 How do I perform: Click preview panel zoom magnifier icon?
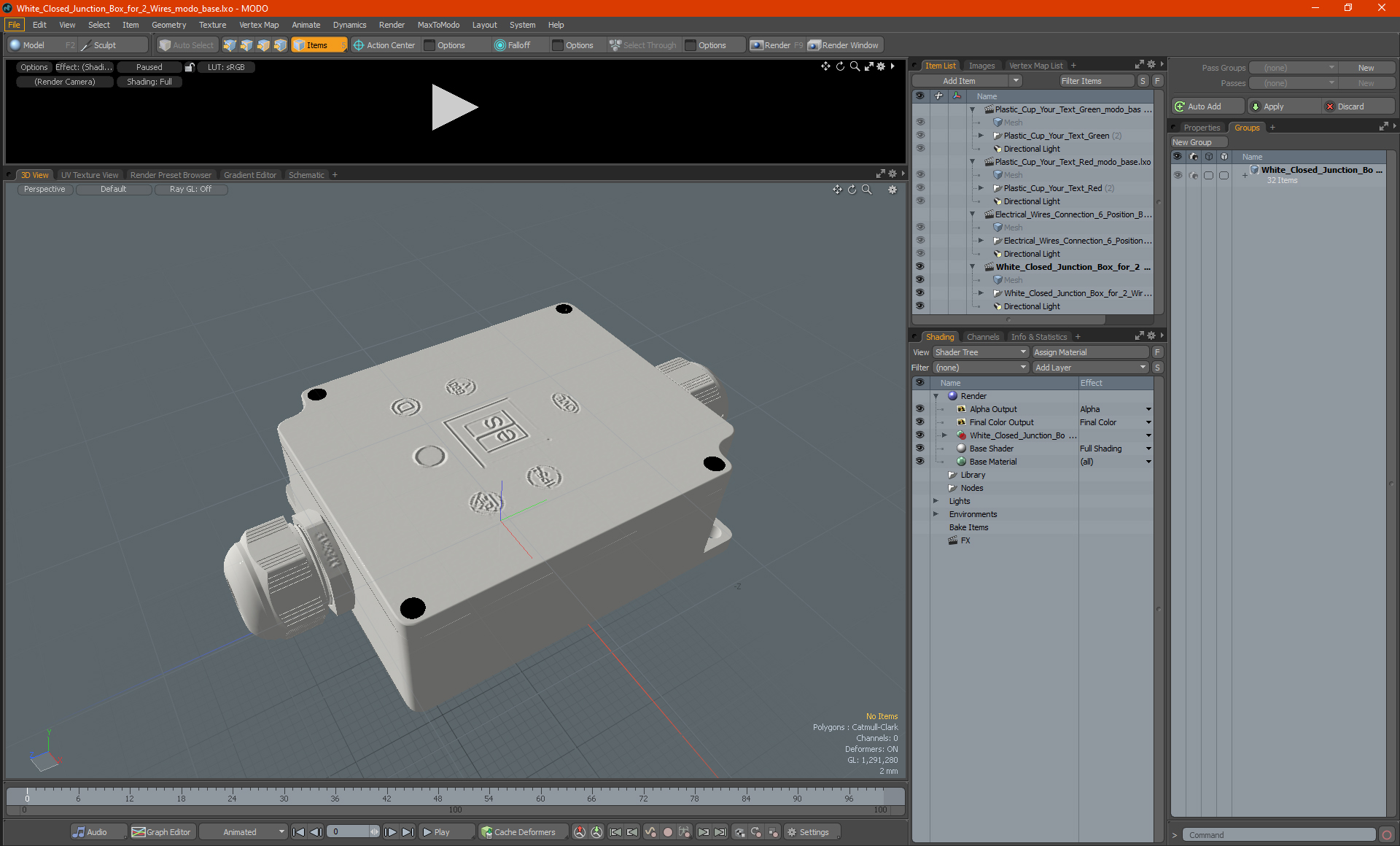(x=855, y=66)
